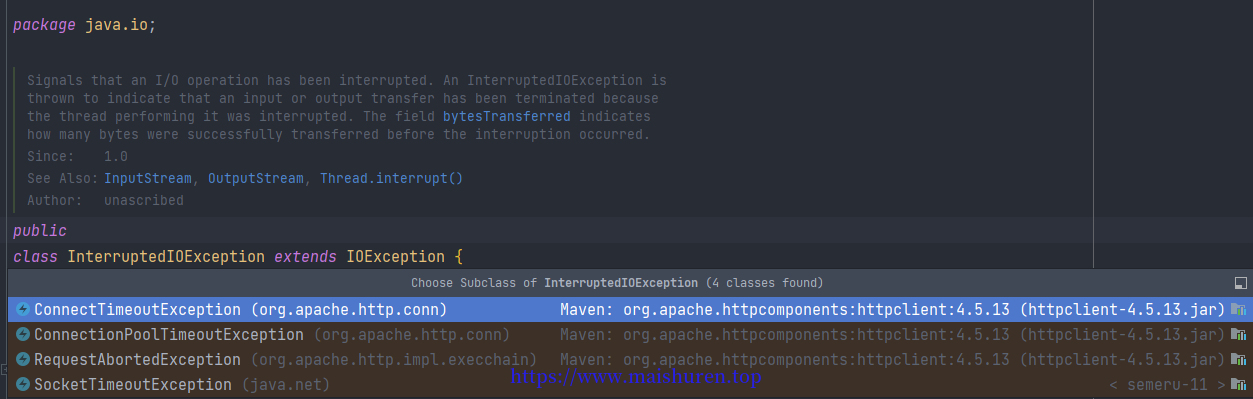Click the semeru-11 SDK icon
The width and height of the screenshot is (1253, 399).
pos(1239,384)
